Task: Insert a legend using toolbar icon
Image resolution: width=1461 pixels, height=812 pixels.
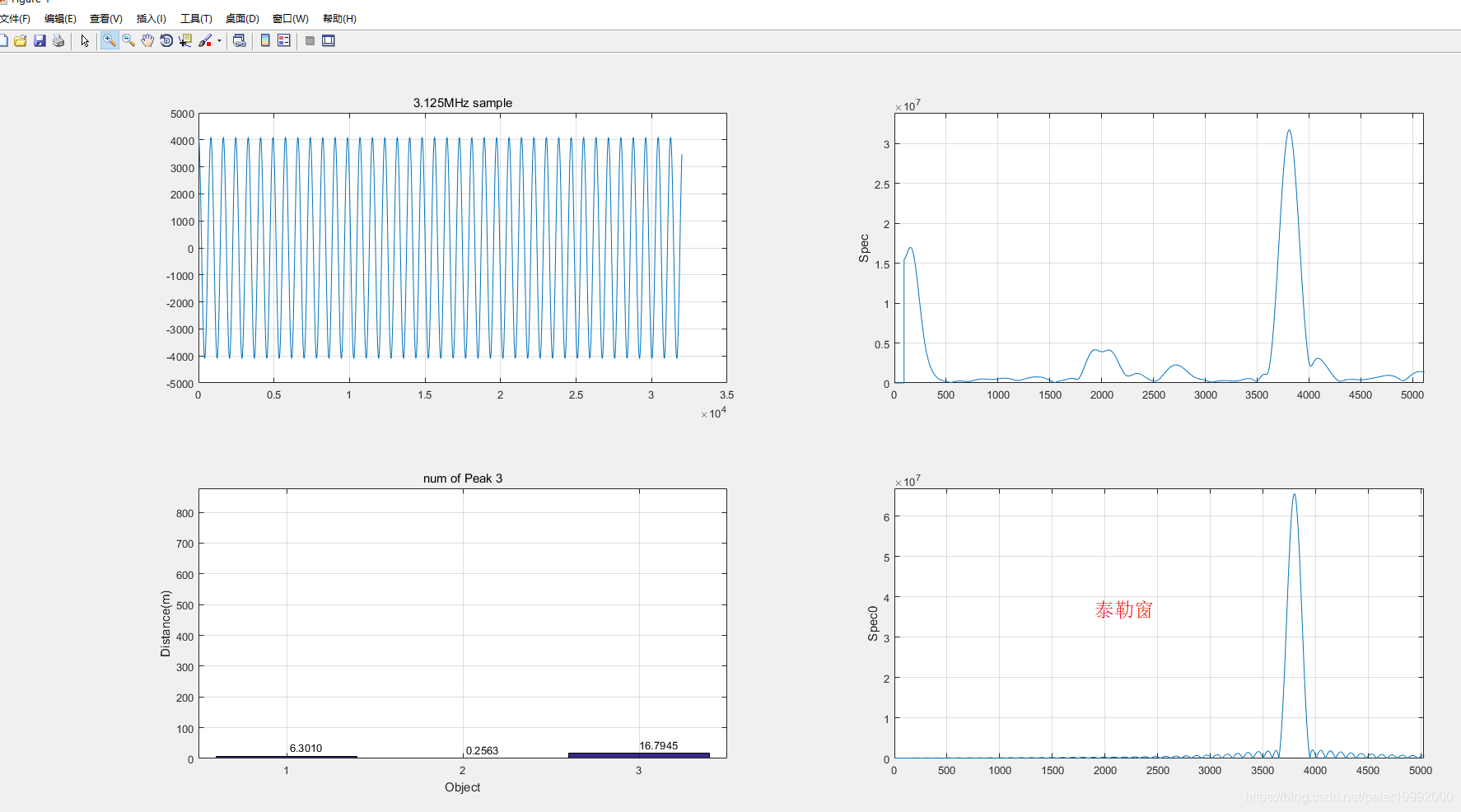Action: [284, 40]
